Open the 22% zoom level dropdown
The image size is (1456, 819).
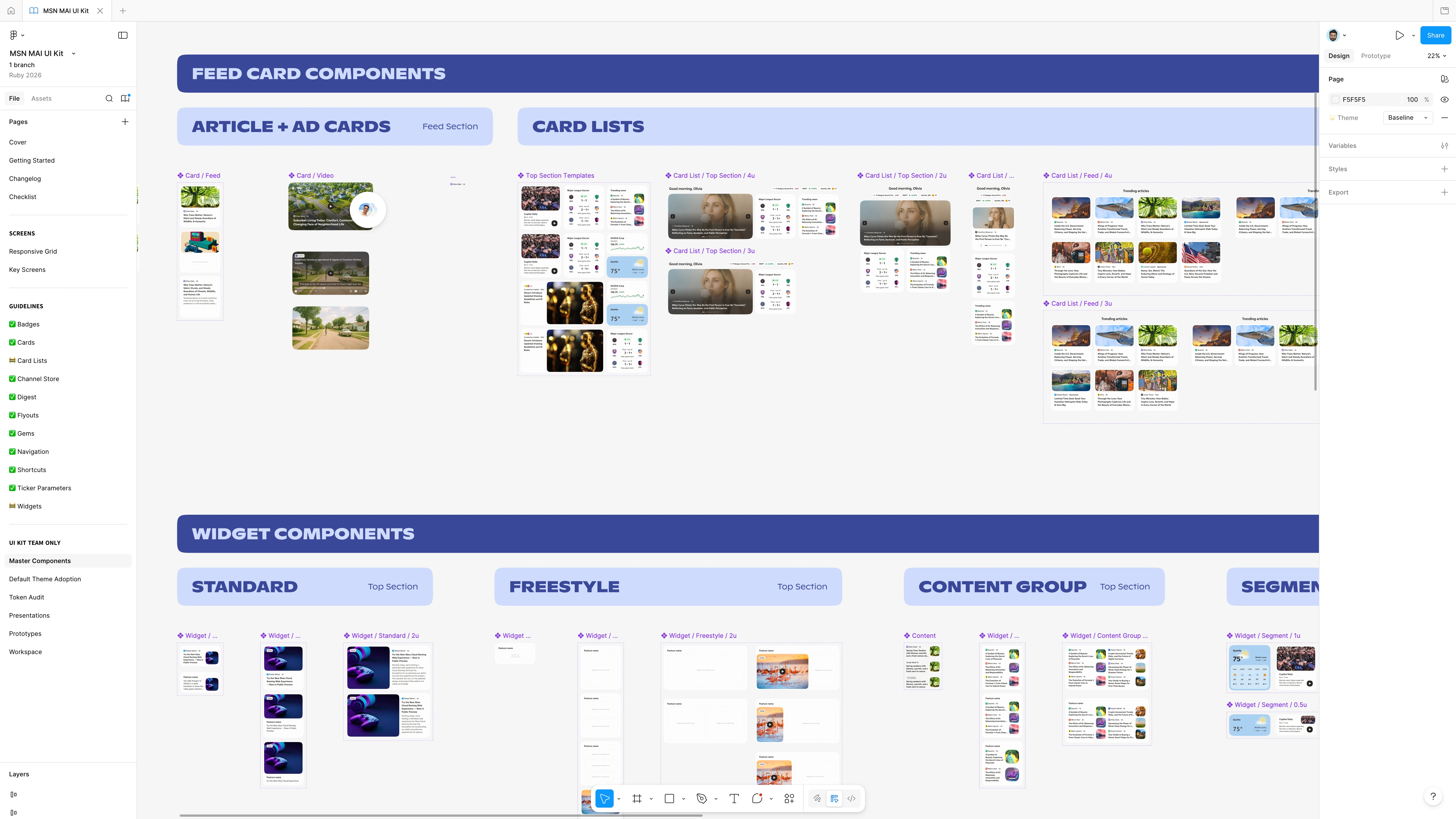coord(1436,56)
